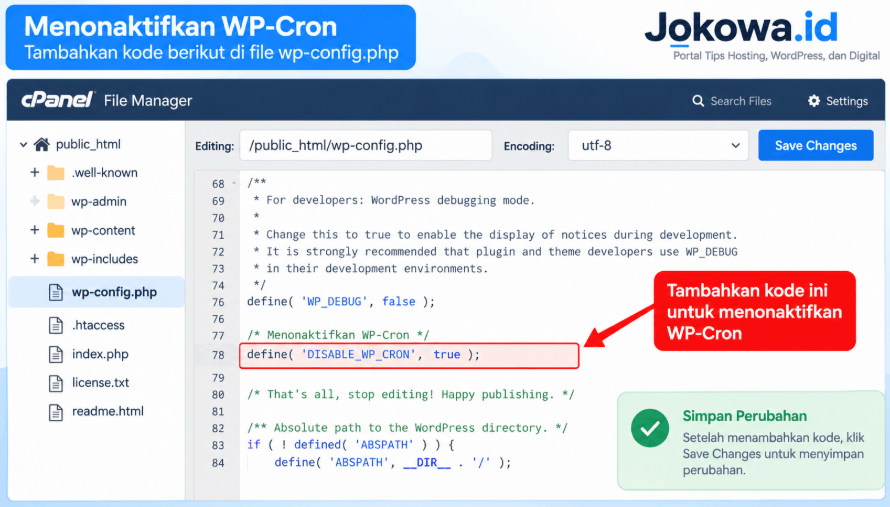Viewport: 890px width, 507px height.
Task: Click the File Manager title text
Action: (148, 100)
